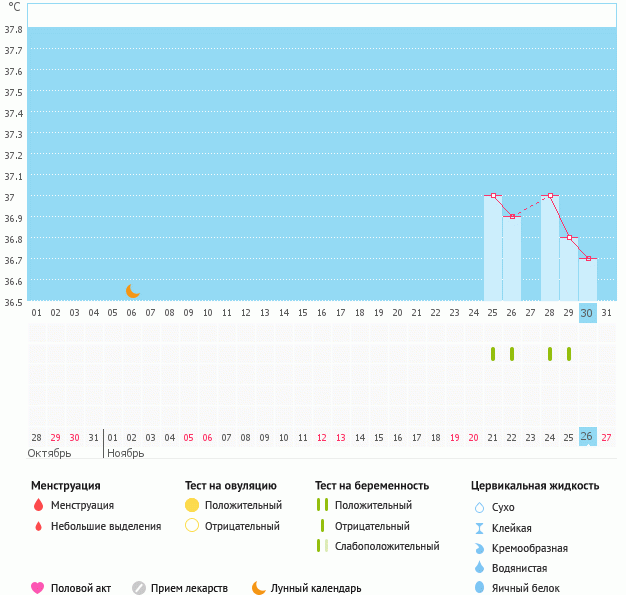Click the Слабоположительный legend label
Screen dimensions: 626x595
click(x=387, y=546)
